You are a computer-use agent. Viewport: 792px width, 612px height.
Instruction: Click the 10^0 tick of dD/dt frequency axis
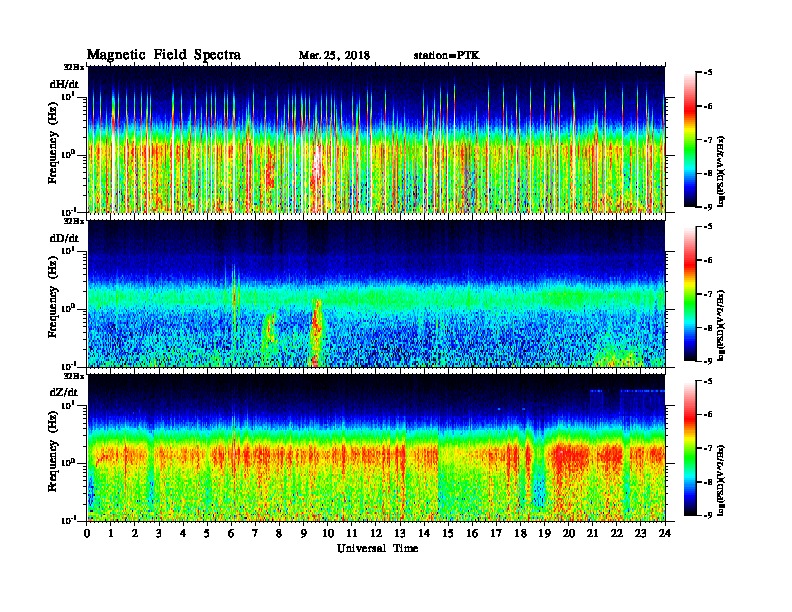68,309
